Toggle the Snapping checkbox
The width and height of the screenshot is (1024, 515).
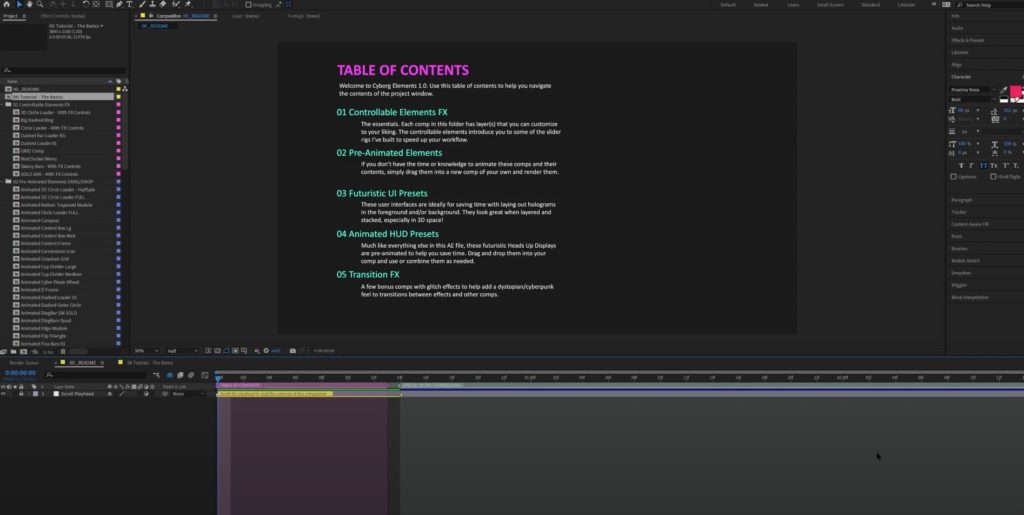pos(248,5)
